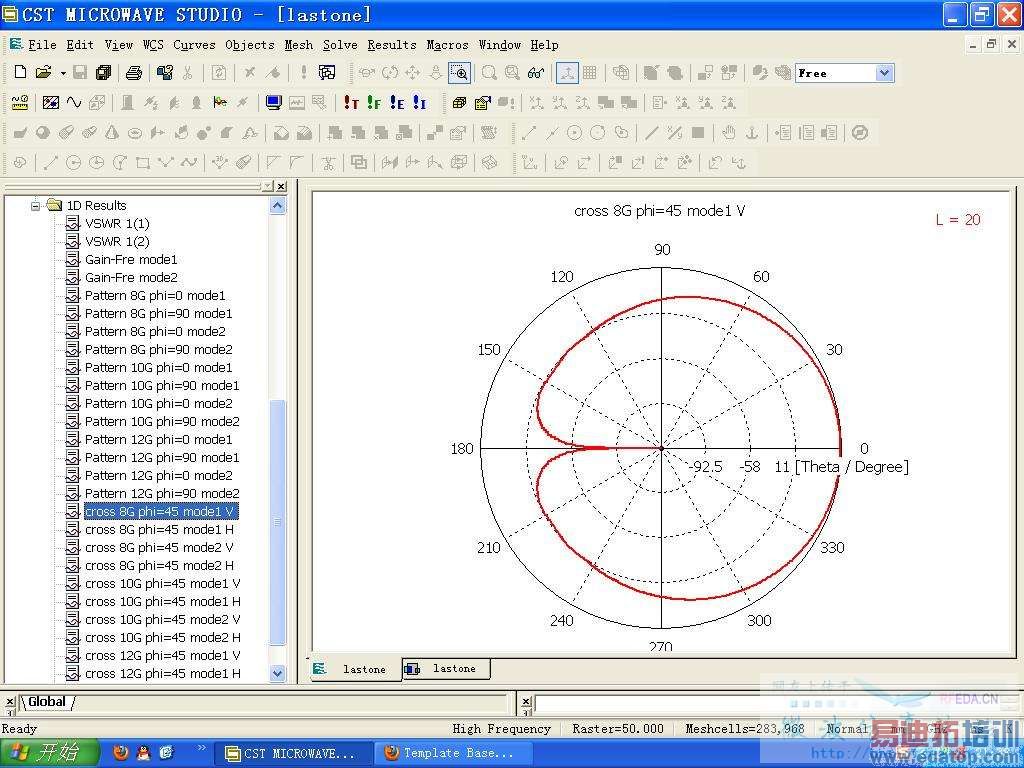Click the sine wave excitation signal icon
Image resolution: width=1024 pixels, height=768 pixels.
point(74,103)
